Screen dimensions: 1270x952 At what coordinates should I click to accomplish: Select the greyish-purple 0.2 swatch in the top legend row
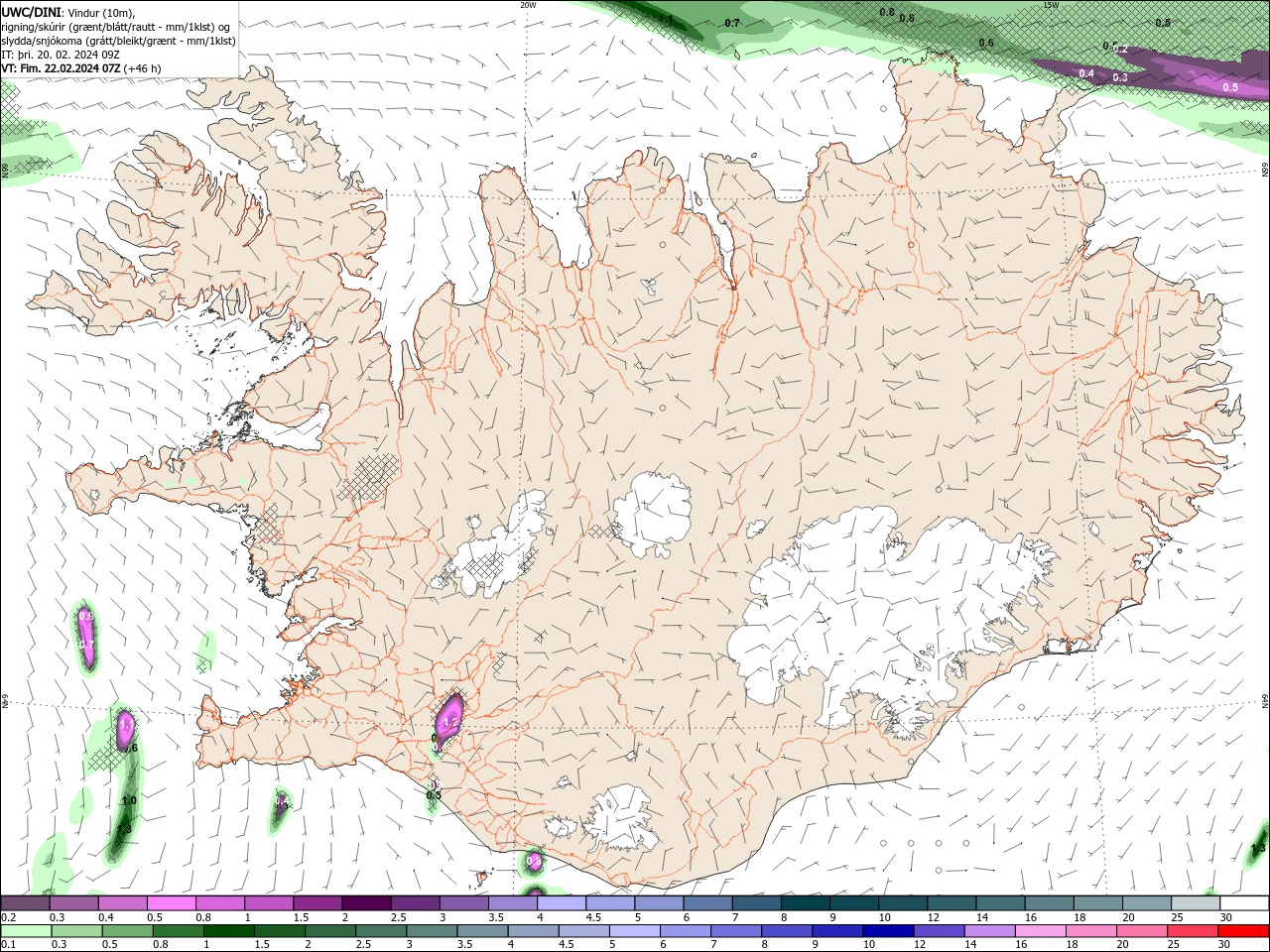point(25,903)
